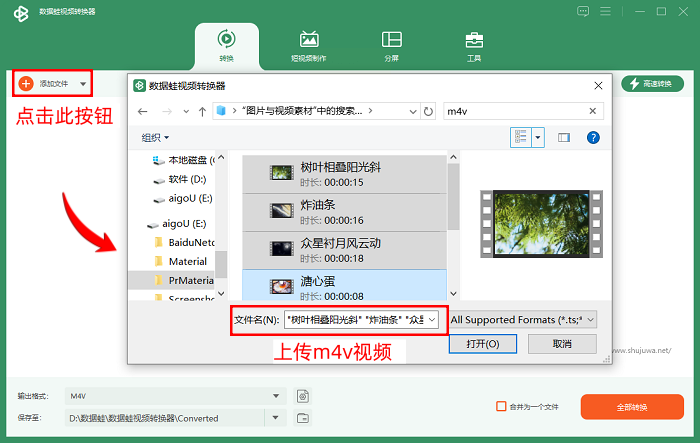Screen dimensions: 700x443
Task: Open the output folder icon
Action: pos(303,418)
